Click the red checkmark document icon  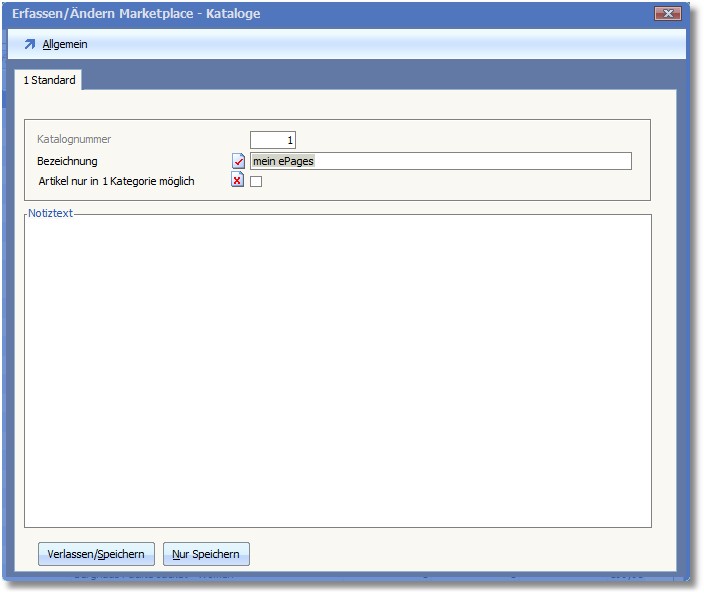(x=238, y=161)
